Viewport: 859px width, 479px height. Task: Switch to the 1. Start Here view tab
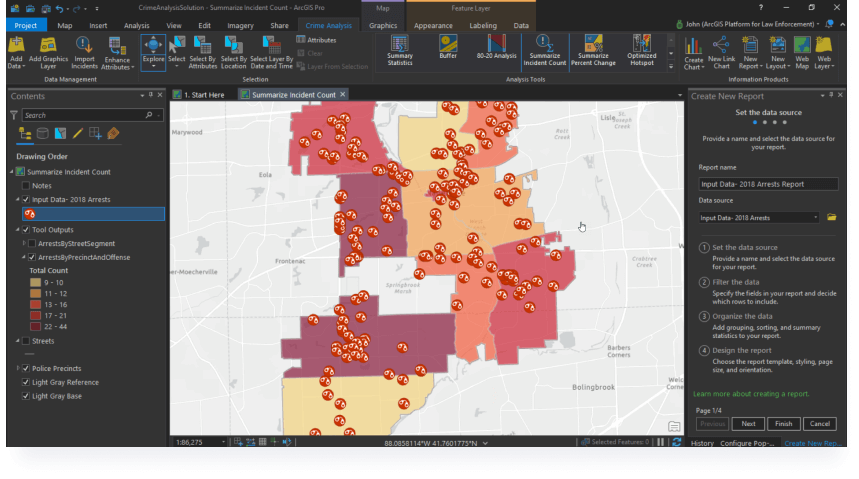pyautogui.click(x=204, y=95)
